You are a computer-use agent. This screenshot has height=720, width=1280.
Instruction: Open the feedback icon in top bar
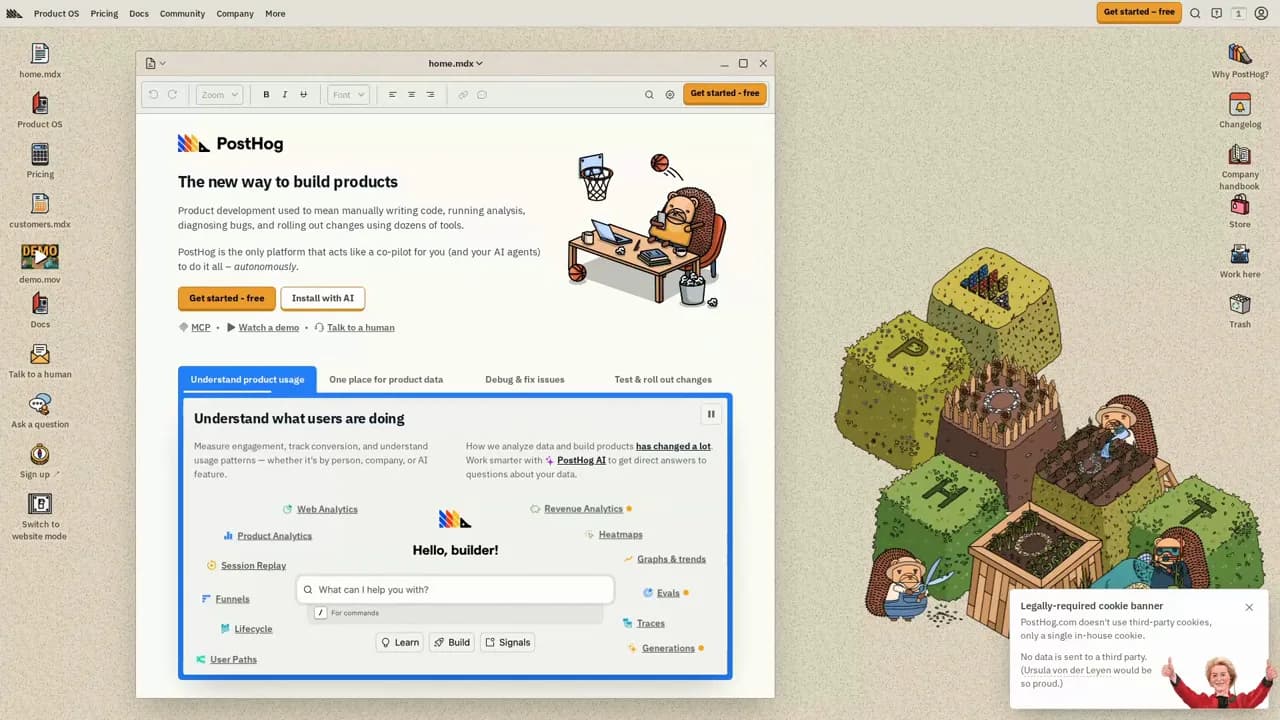[1216, 13]
